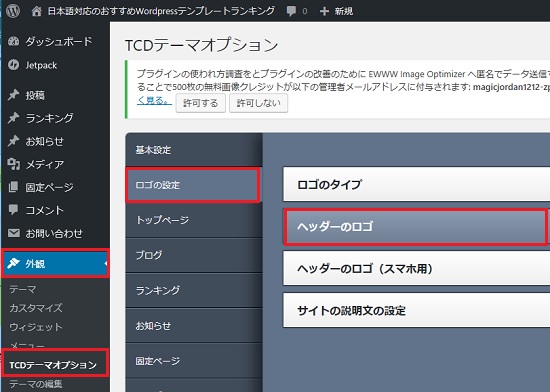Click the コメント speech bubble icon
This screenshot has height=392, width=550.
(13, 210)
